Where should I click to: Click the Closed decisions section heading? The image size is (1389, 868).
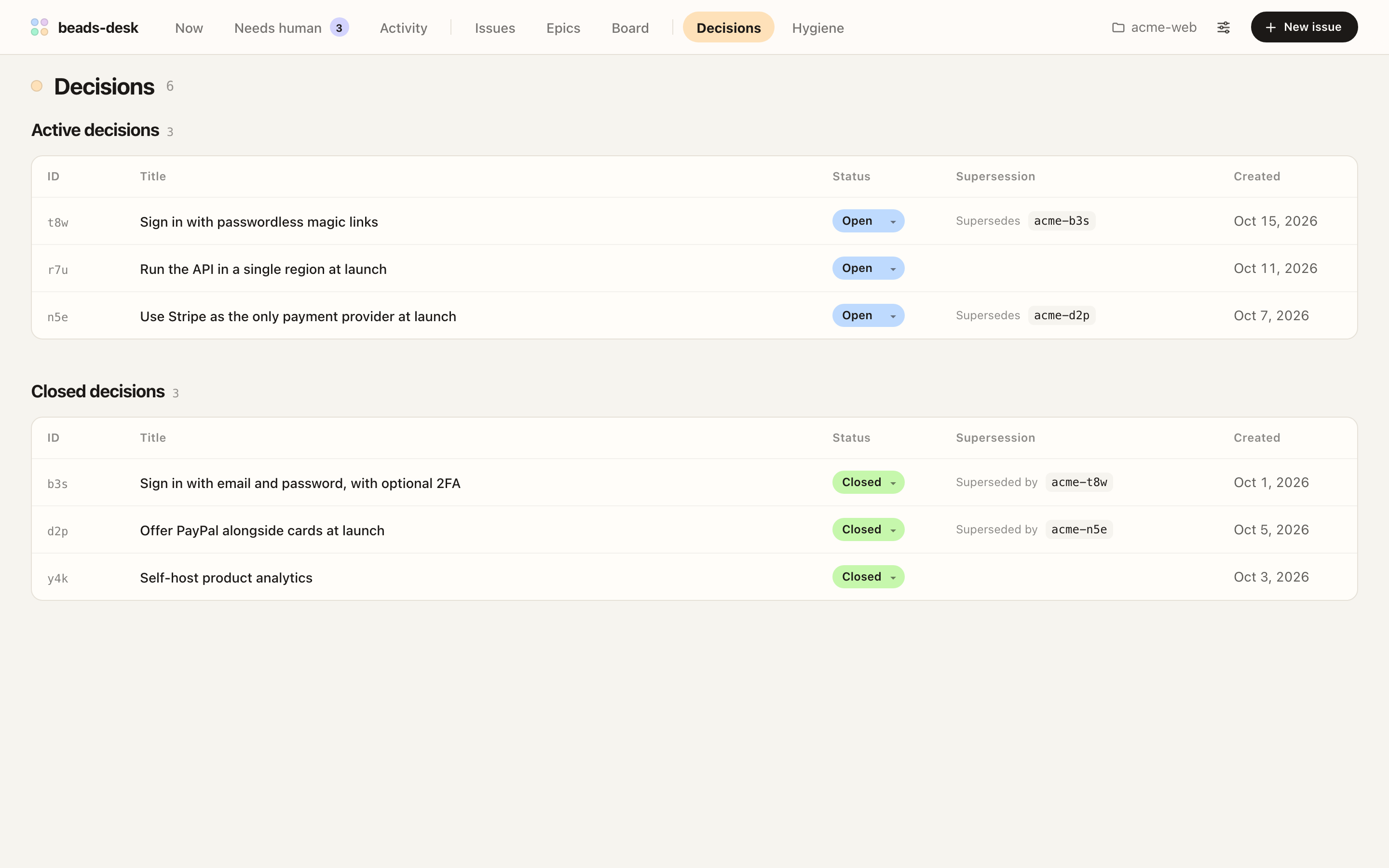(x=98, y=391)
